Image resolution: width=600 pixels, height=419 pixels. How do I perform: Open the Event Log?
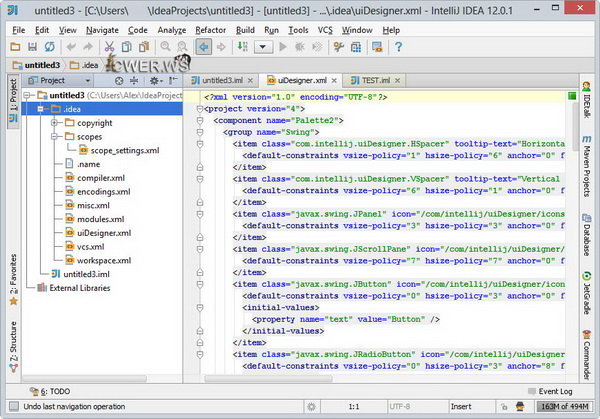(x=550, y=391)
